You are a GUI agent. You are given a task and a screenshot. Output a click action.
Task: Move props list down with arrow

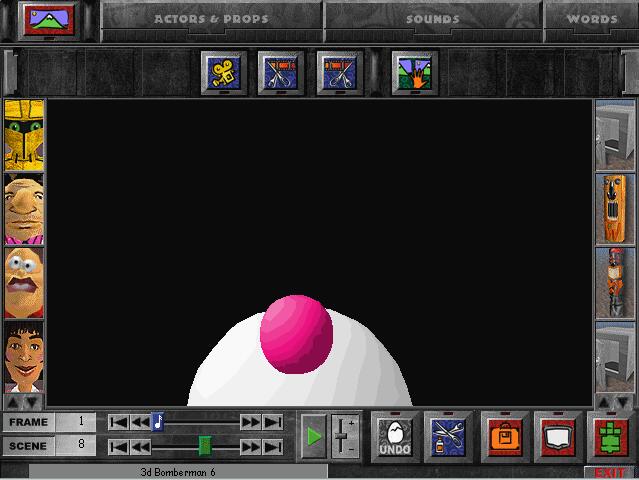pos(624,403)
